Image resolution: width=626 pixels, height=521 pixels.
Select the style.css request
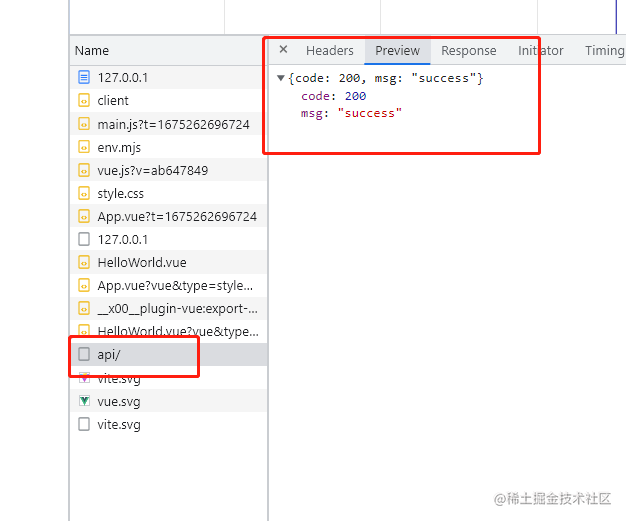168,194
